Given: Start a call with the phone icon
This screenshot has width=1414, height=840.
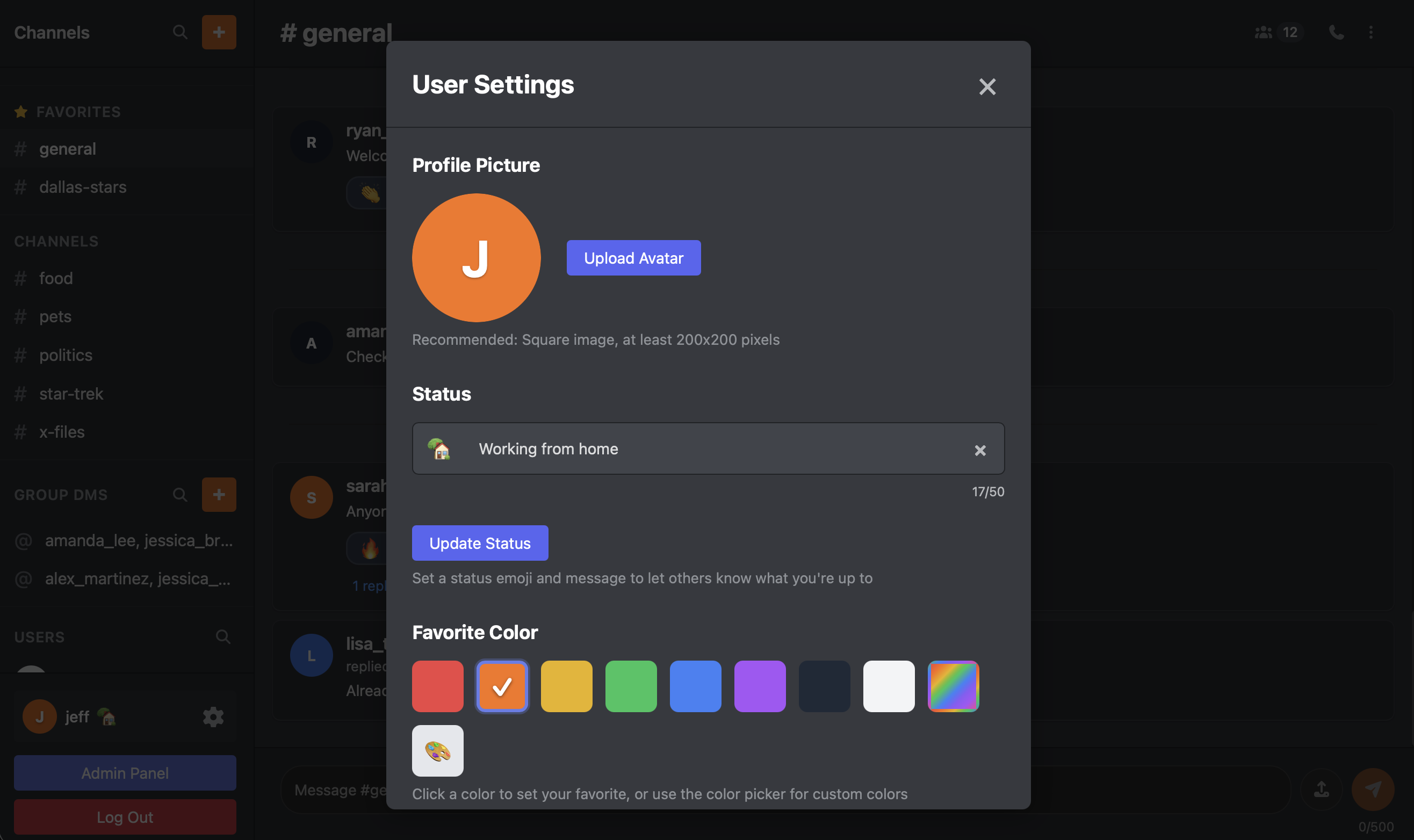Looking at the screenshot, I should coord(1337,32).
